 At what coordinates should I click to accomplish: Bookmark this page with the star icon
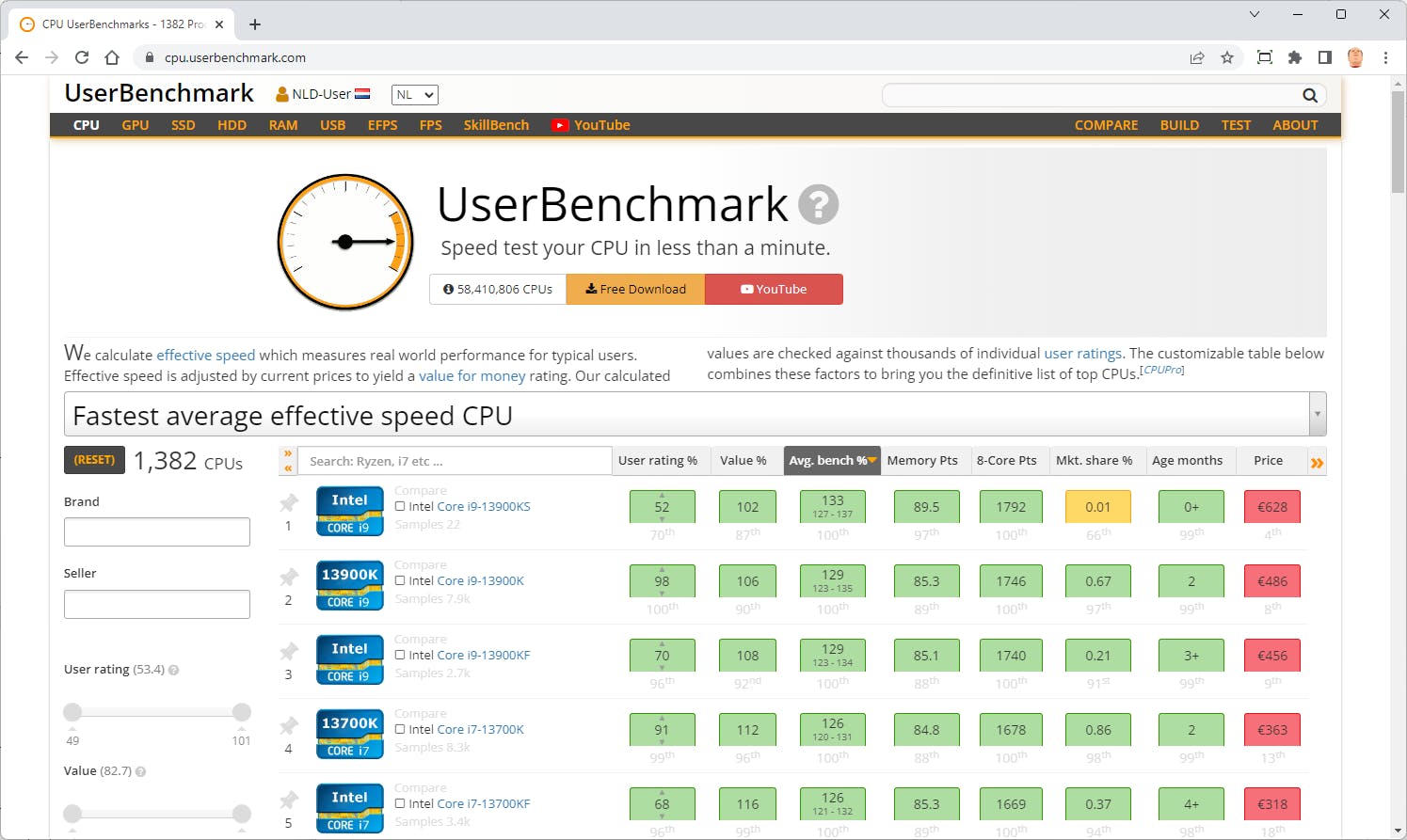tap(1227, 57)
